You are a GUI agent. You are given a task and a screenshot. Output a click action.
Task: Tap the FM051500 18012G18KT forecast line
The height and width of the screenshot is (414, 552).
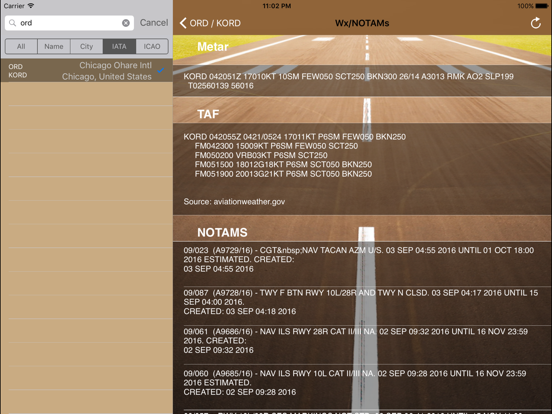coord(283,164)
